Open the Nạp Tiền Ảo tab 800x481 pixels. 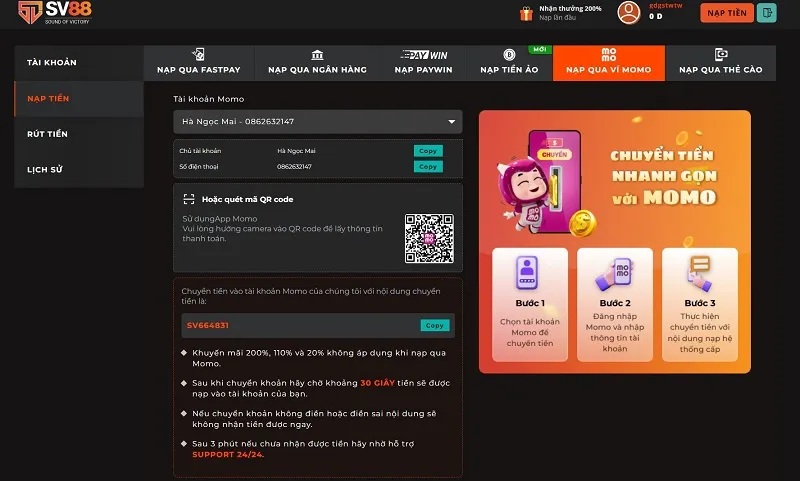coord(508,62)
